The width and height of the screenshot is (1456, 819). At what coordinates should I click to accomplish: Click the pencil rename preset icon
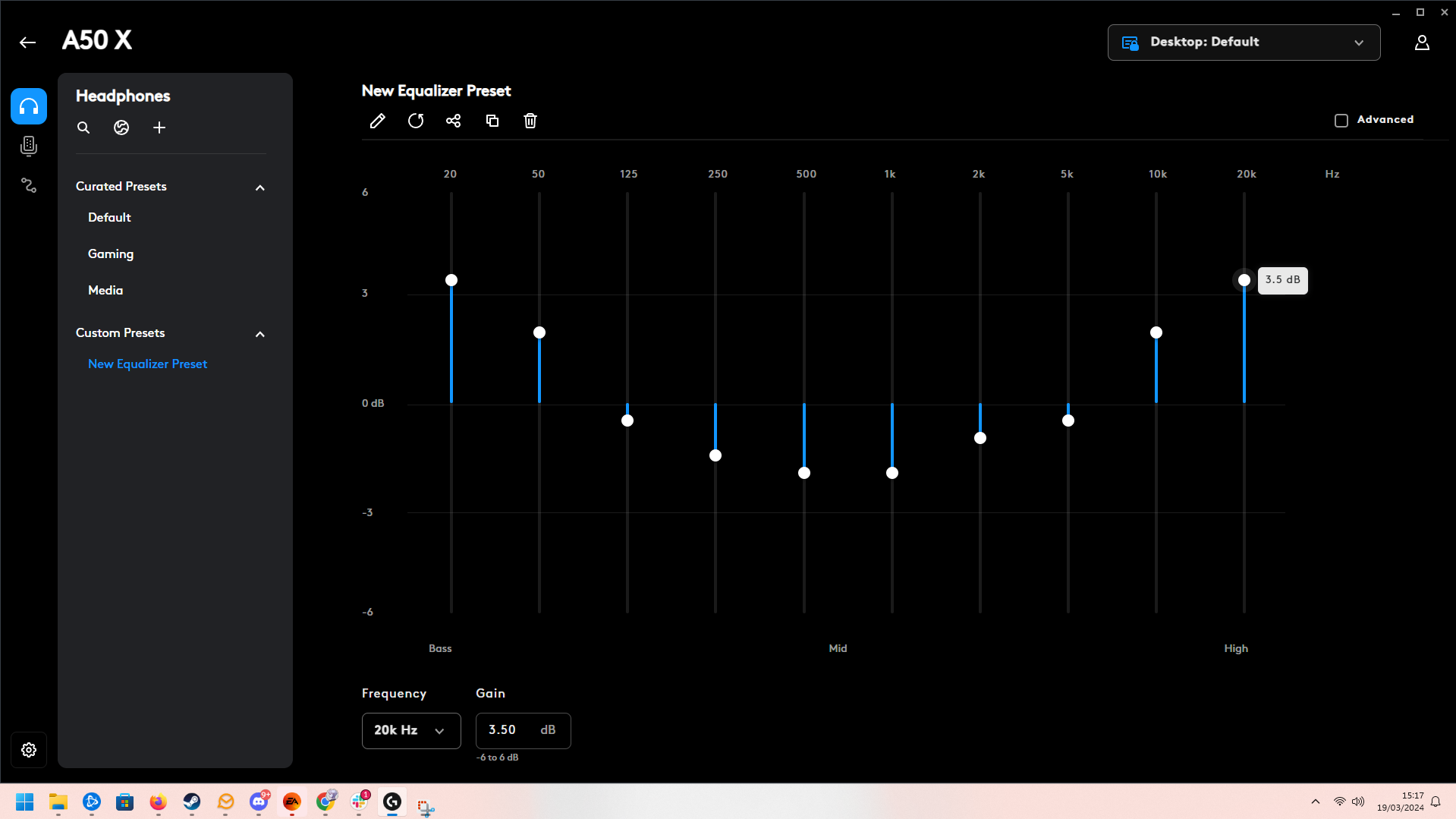coord(377,121)
